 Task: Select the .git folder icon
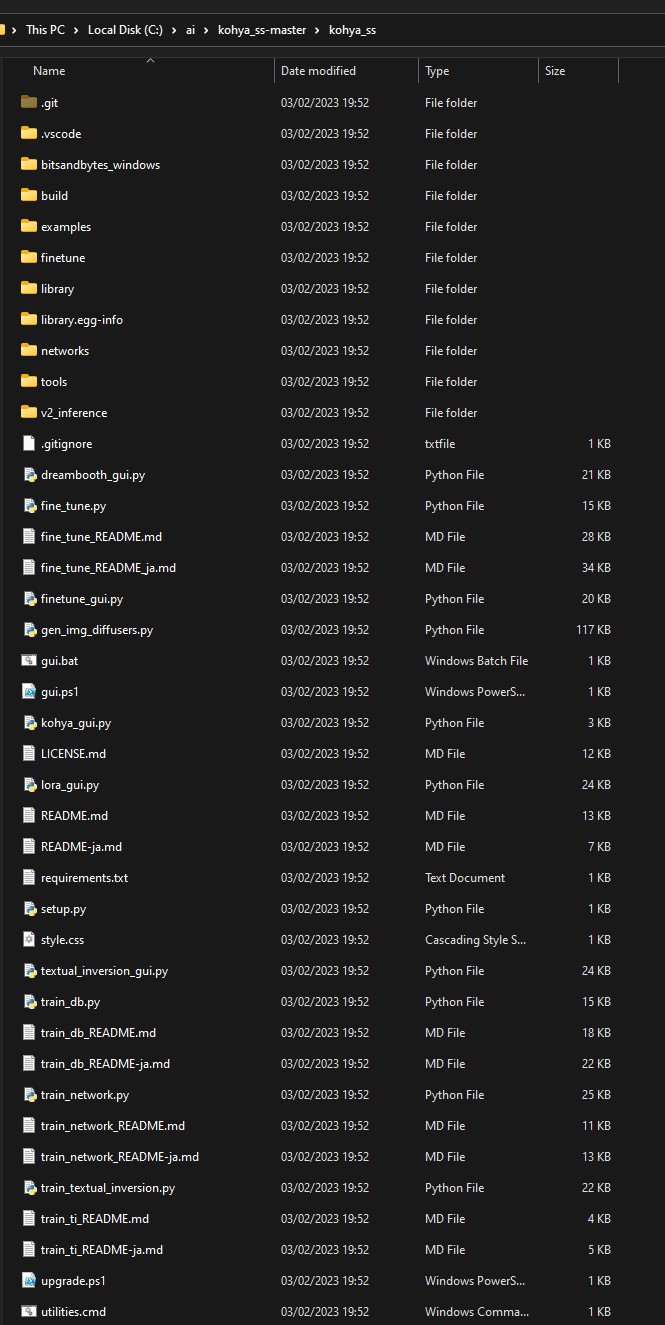click(x=28, y=102)
